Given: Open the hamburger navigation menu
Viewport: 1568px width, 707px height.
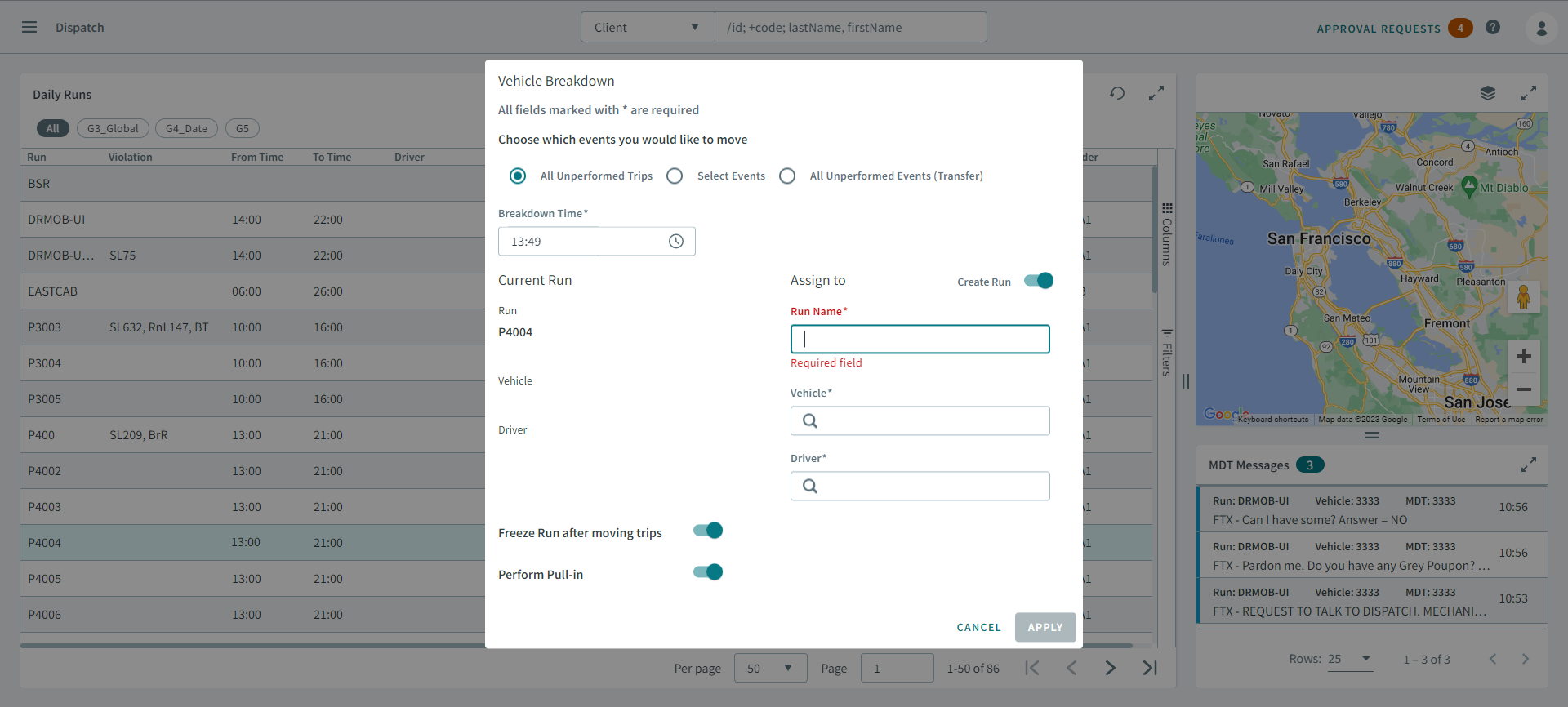Looking at the screenshot, I should tap(29, 27).
